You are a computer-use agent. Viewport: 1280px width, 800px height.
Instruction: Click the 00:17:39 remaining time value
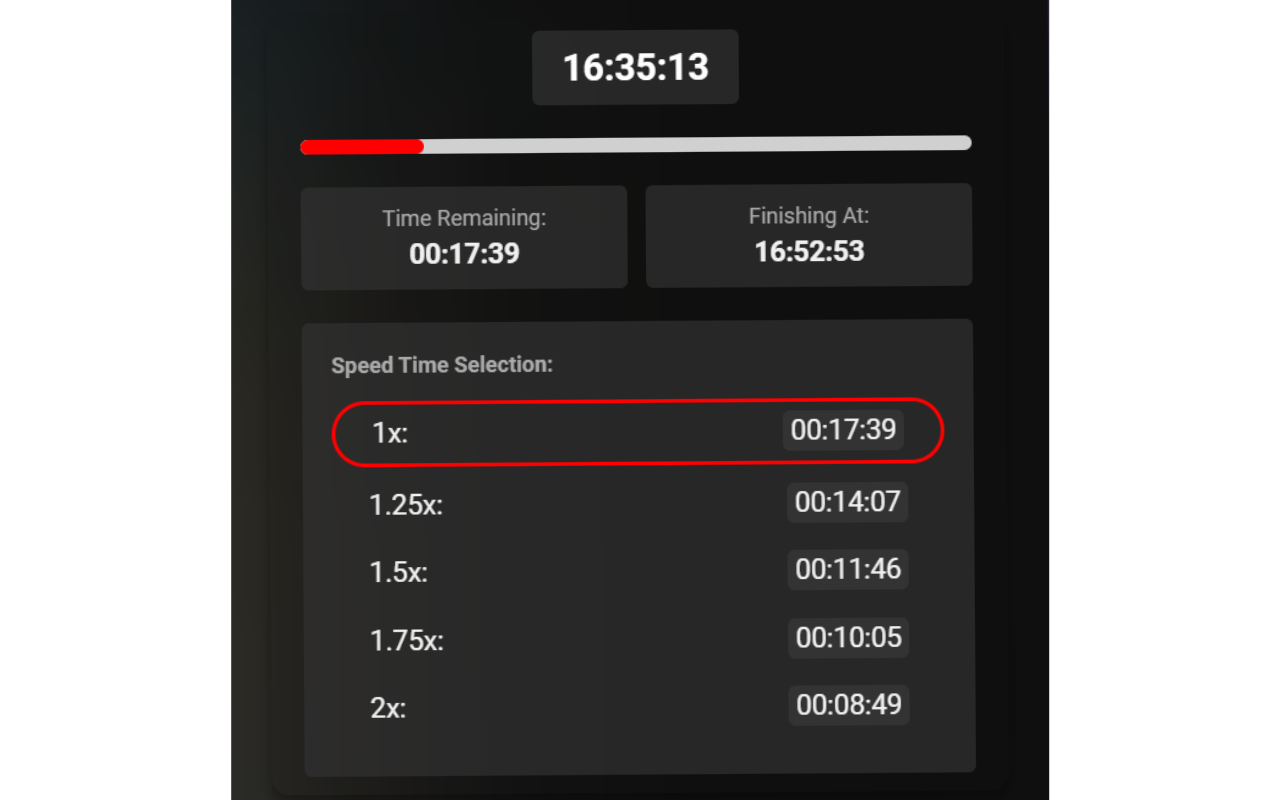pyautogui.click(x=464, y=253)
